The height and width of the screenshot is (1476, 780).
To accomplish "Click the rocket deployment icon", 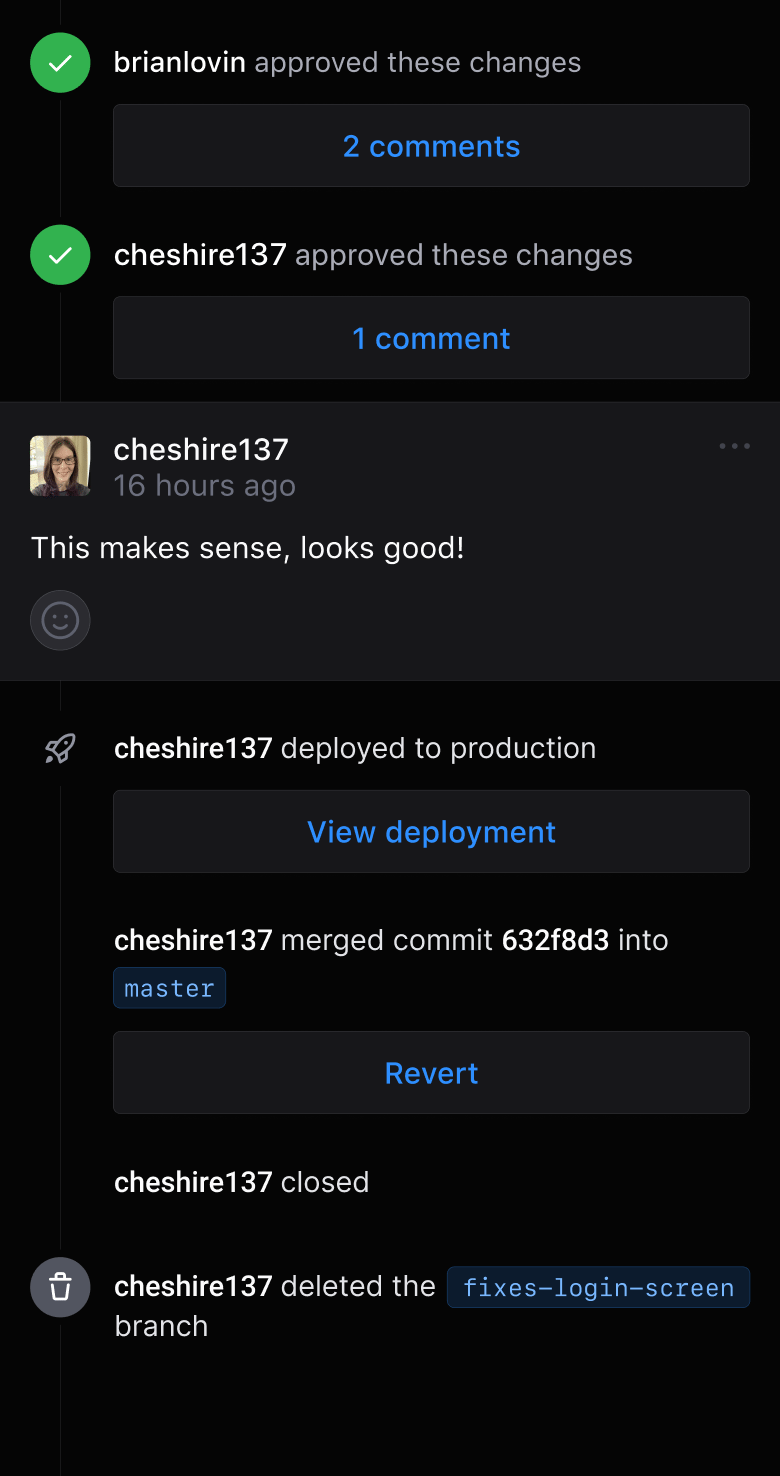I will pos(58,748).
